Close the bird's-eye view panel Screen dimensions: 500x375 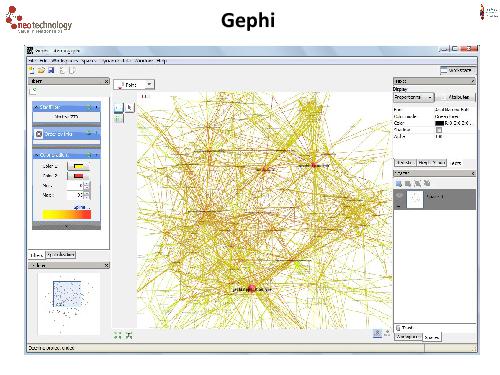click(106, 265)
